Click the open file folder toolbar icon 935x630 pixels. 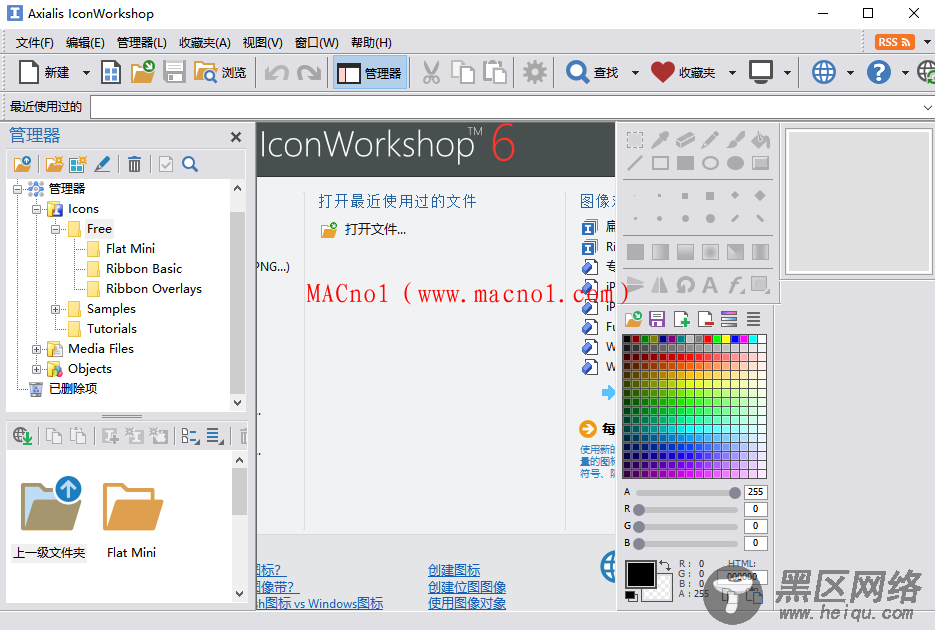coord(143,73)
